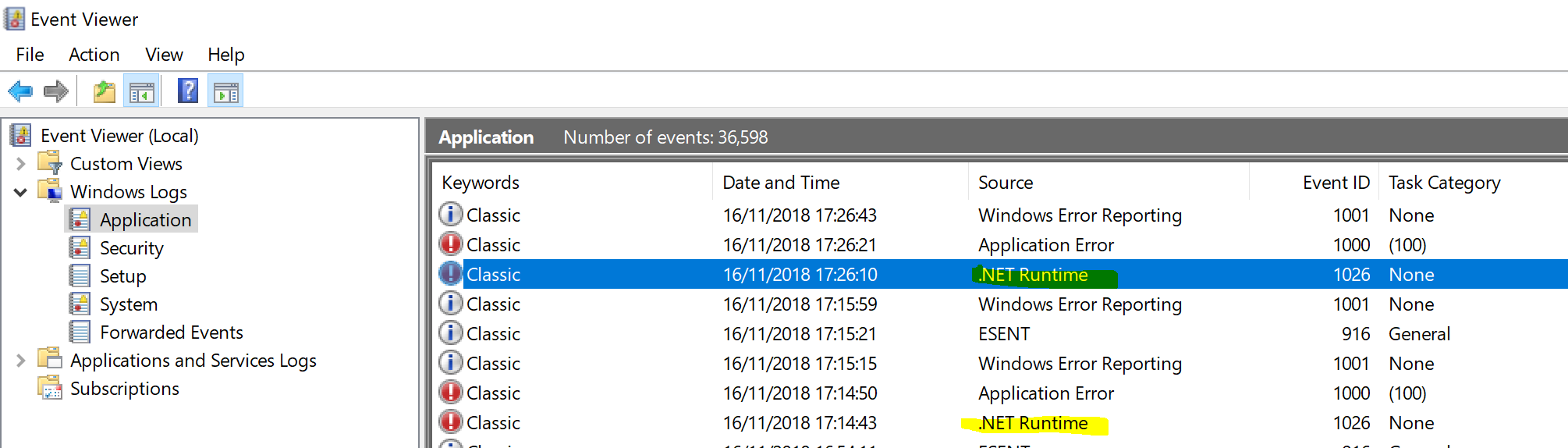Toggle the Show/Hide Action Pane icon
This screenshot has width=1568, height=448.
coord(226,92)
